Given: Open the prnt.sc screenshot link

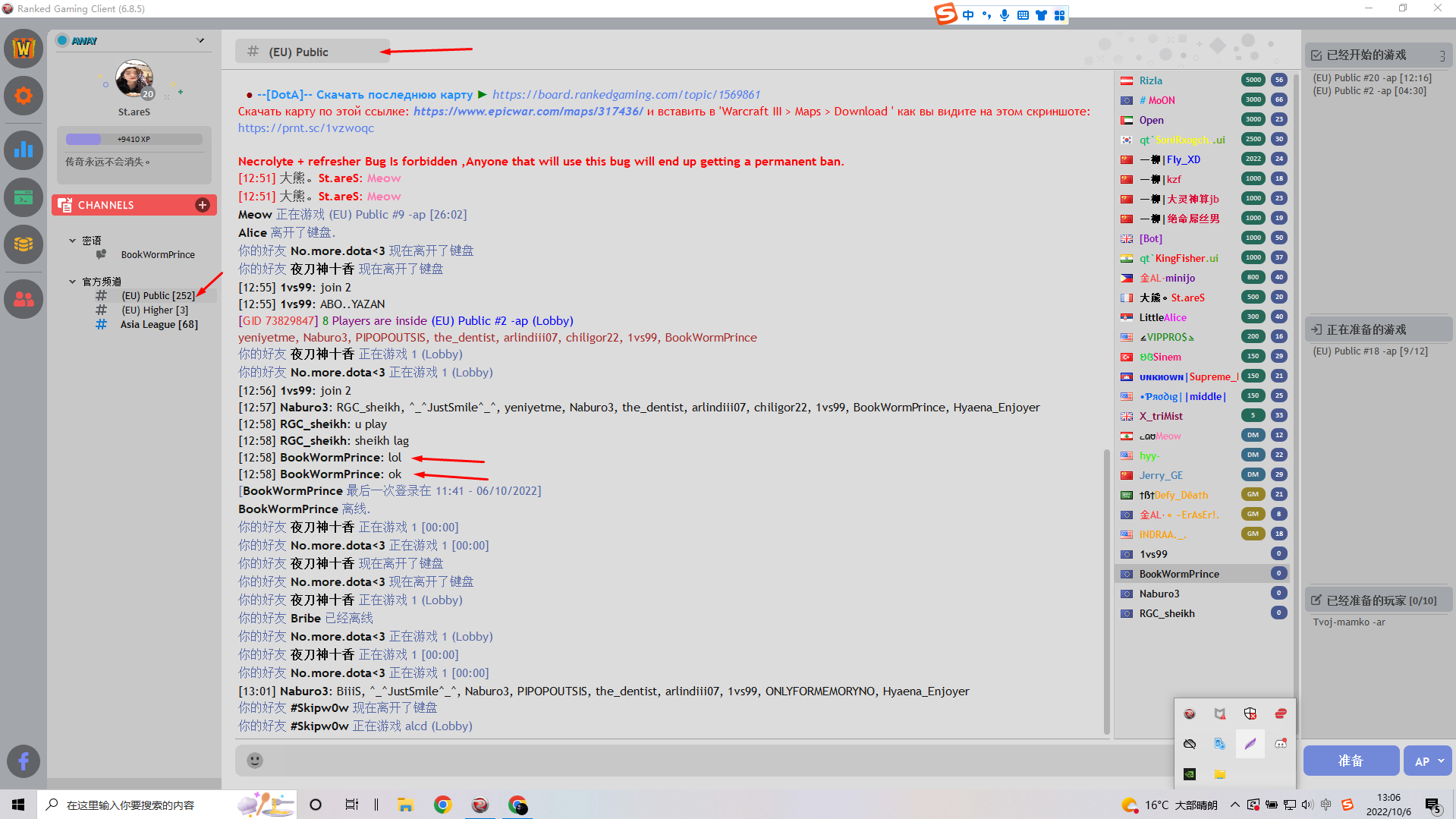Looking at the screenshot, I should point(306,128).
